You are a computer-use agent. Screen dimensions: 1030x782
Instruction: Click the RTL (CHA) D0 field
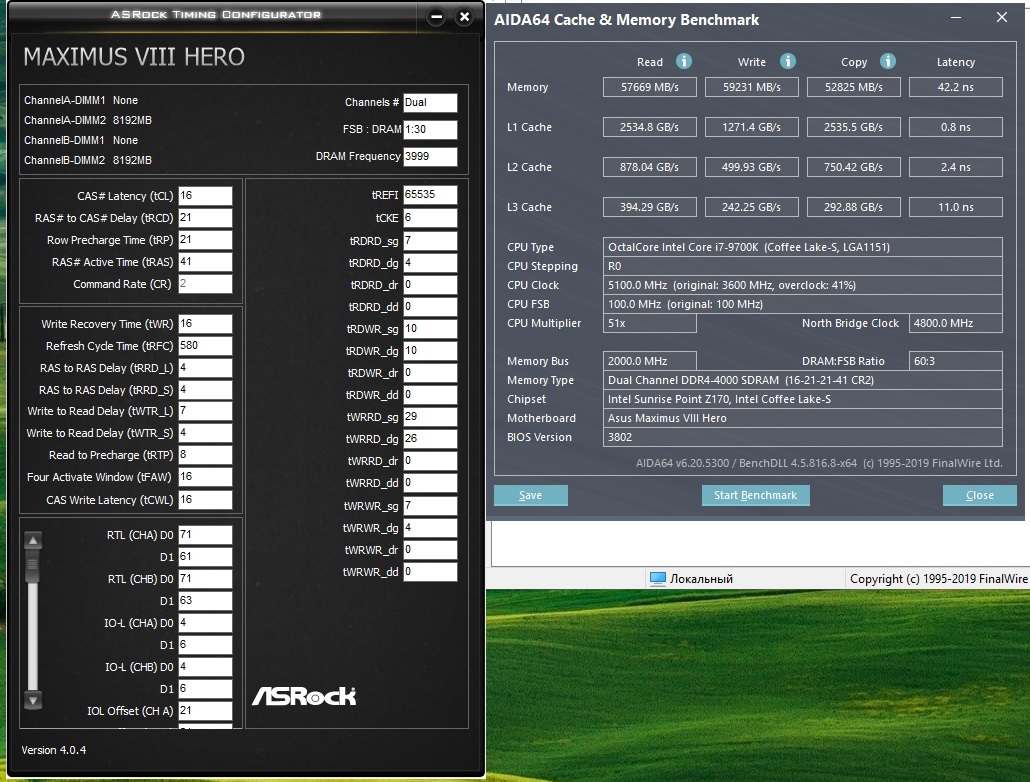click(x=205, y=535)
